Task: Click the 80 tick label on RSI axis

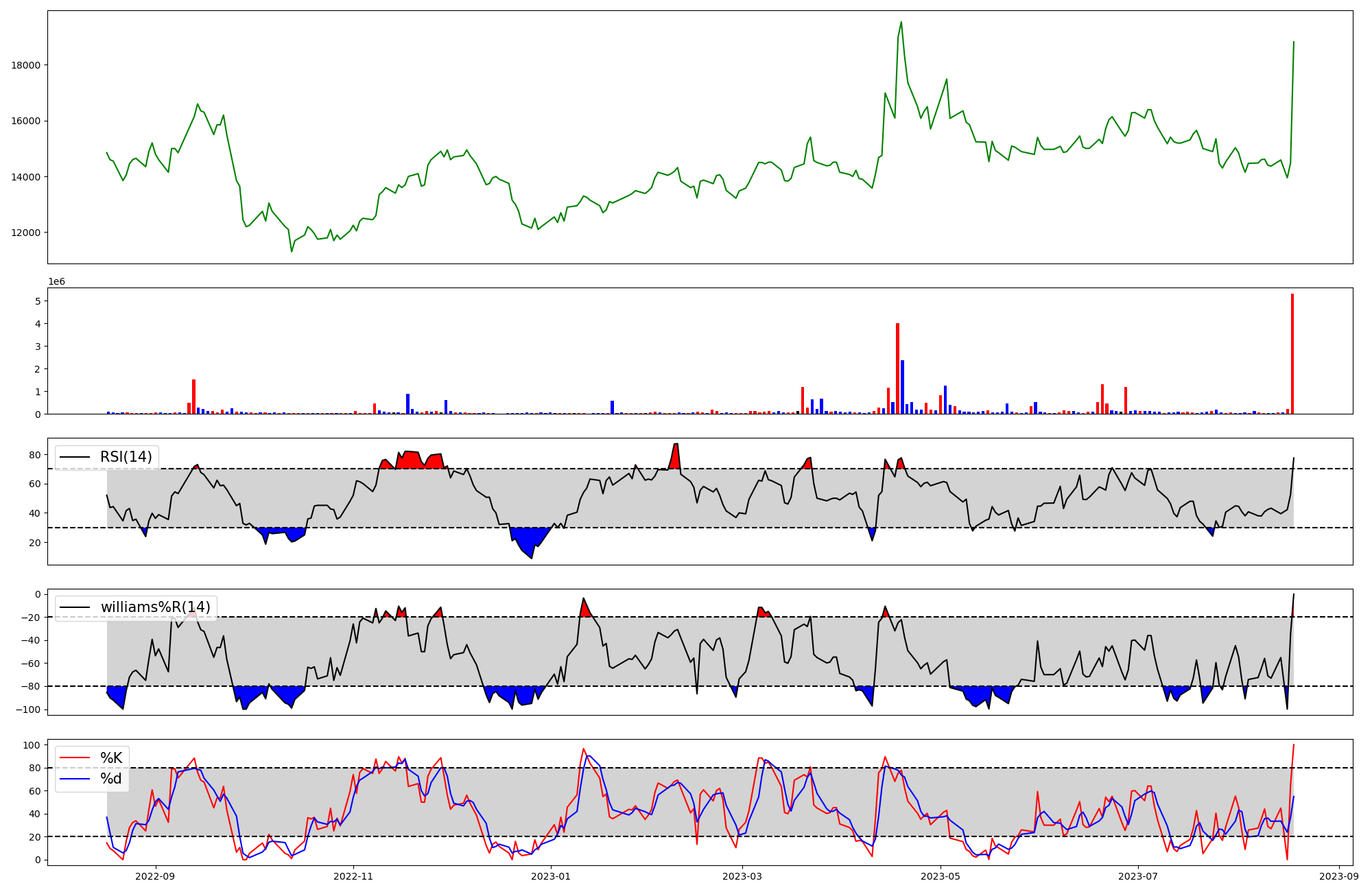Action: click(x=35, y=454)
